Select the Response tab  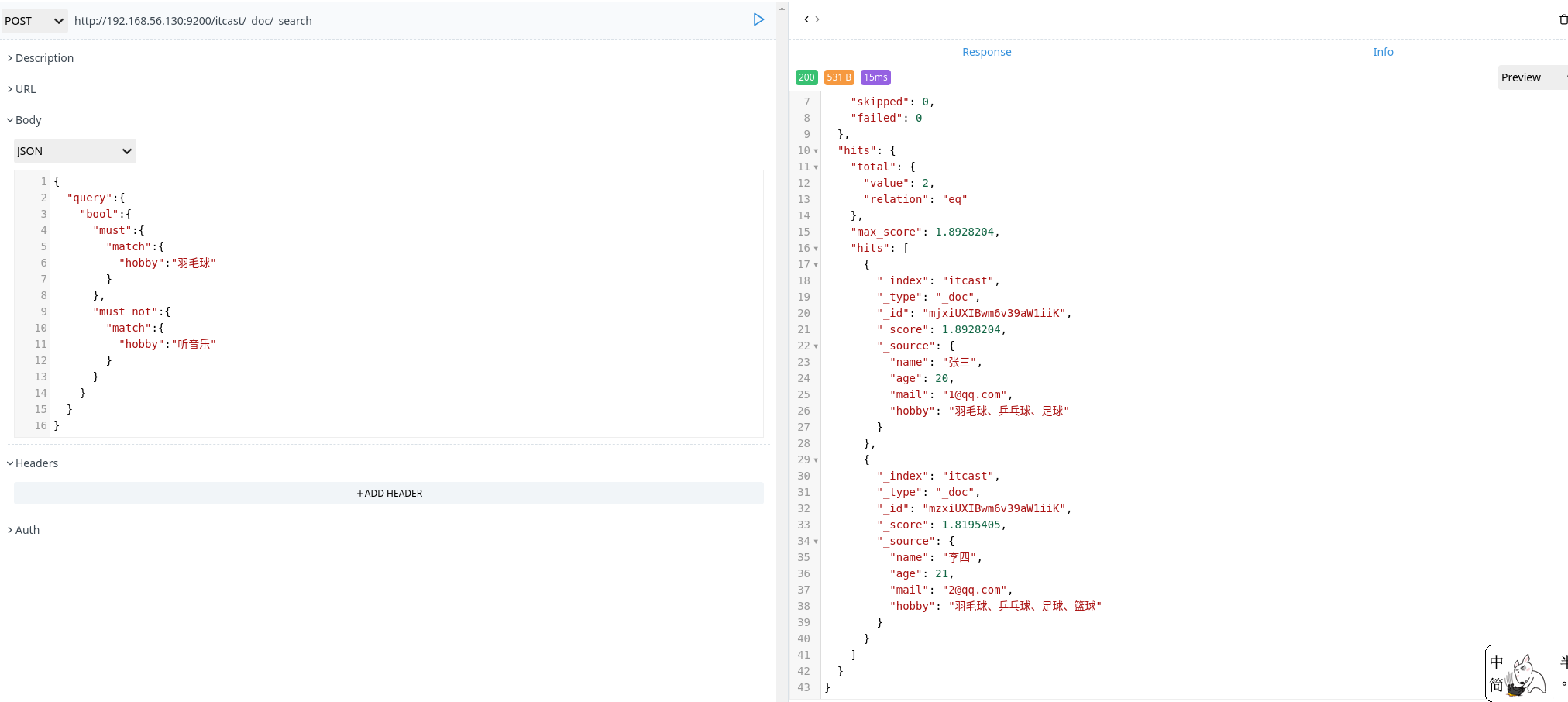tap(986, 52)
